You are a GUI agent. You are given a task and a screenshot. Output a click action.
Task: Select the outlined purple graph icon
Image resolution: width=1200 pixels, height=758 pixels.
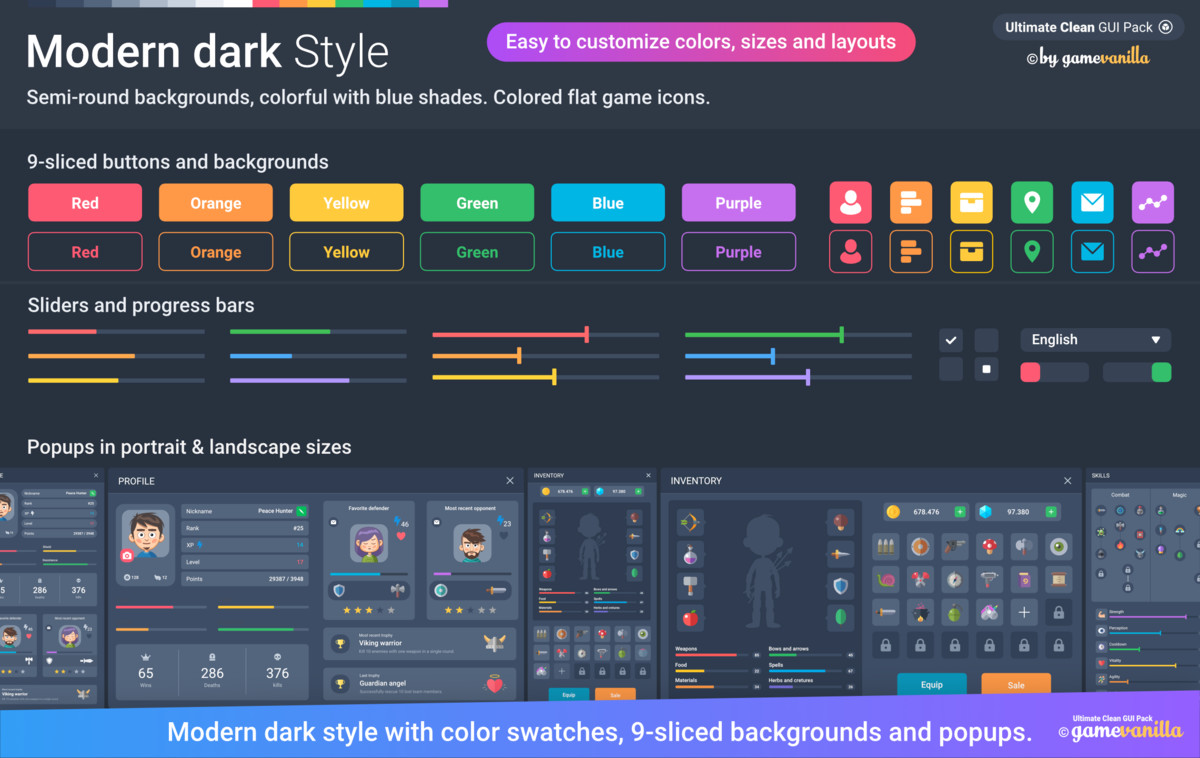click(1153, 251)
